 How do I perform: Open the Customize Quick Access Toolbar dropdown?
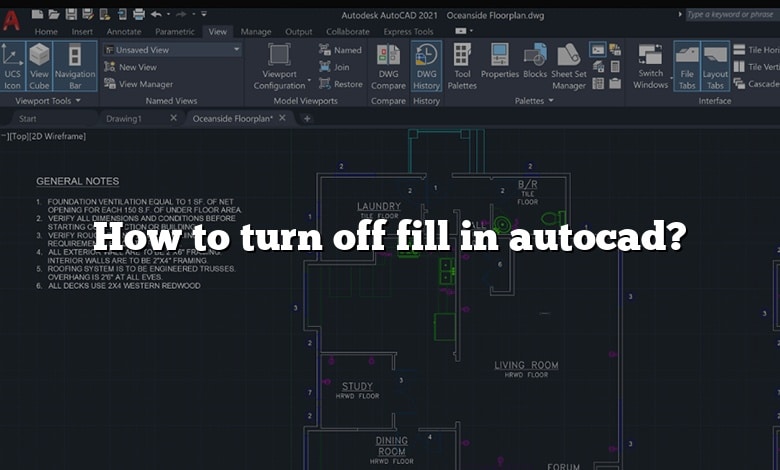[x=204, y=14]
